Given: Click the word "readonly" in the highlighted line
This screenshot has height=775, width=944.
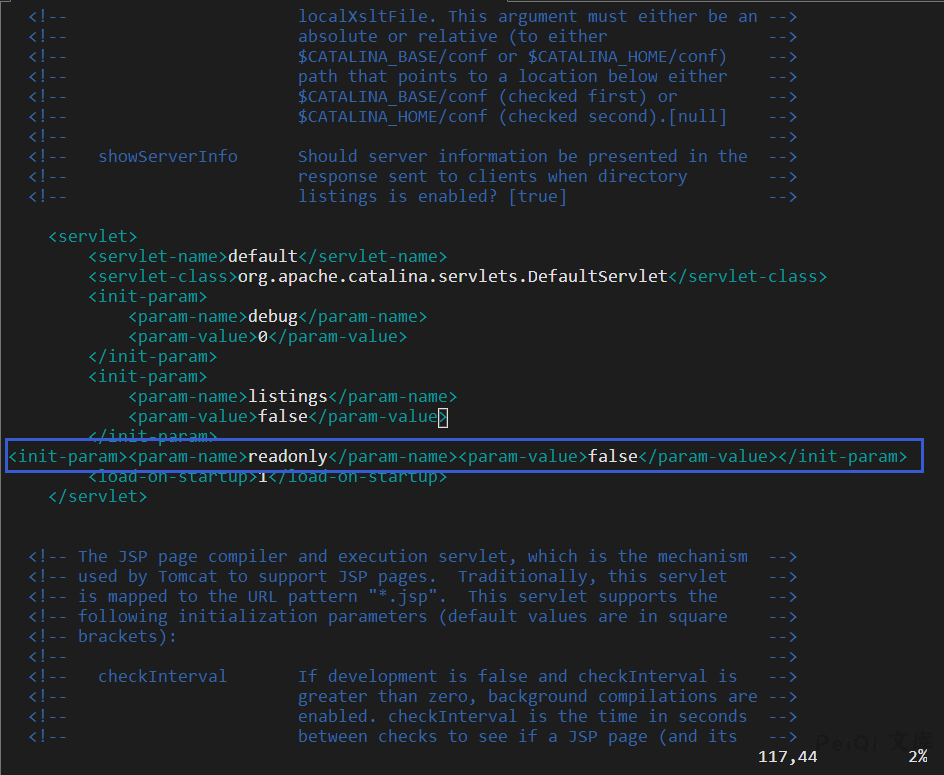Looking at the screenshot, I should point(287,457).
